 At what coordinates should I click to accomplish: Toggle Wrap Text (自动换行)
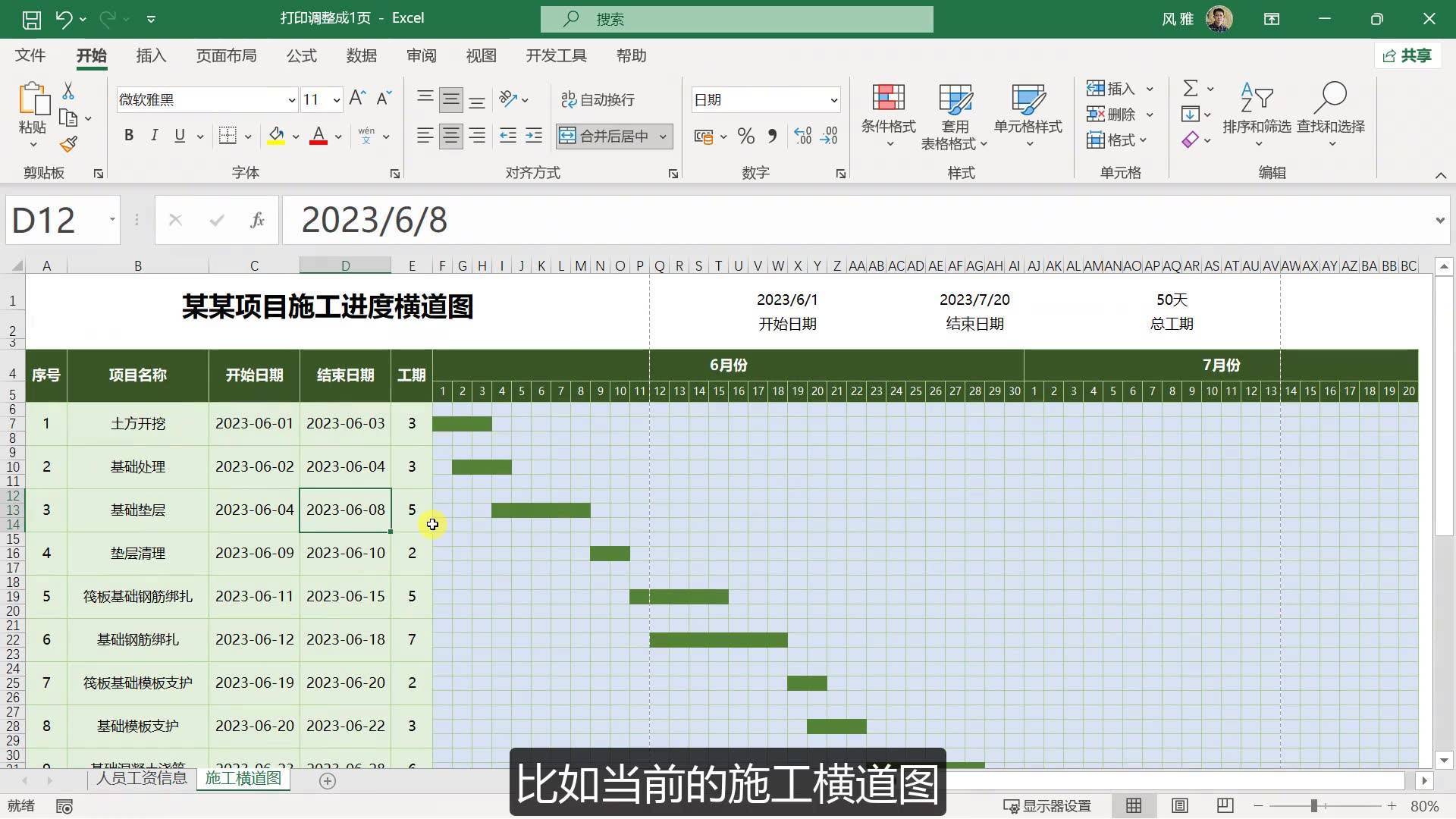598,99
